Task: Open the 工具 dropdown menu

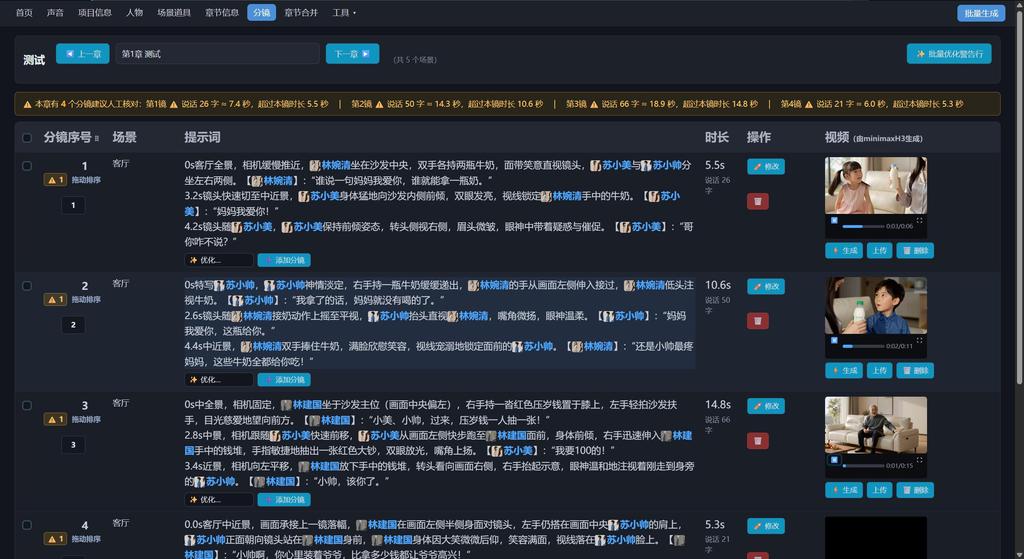Action: (344, 12)
